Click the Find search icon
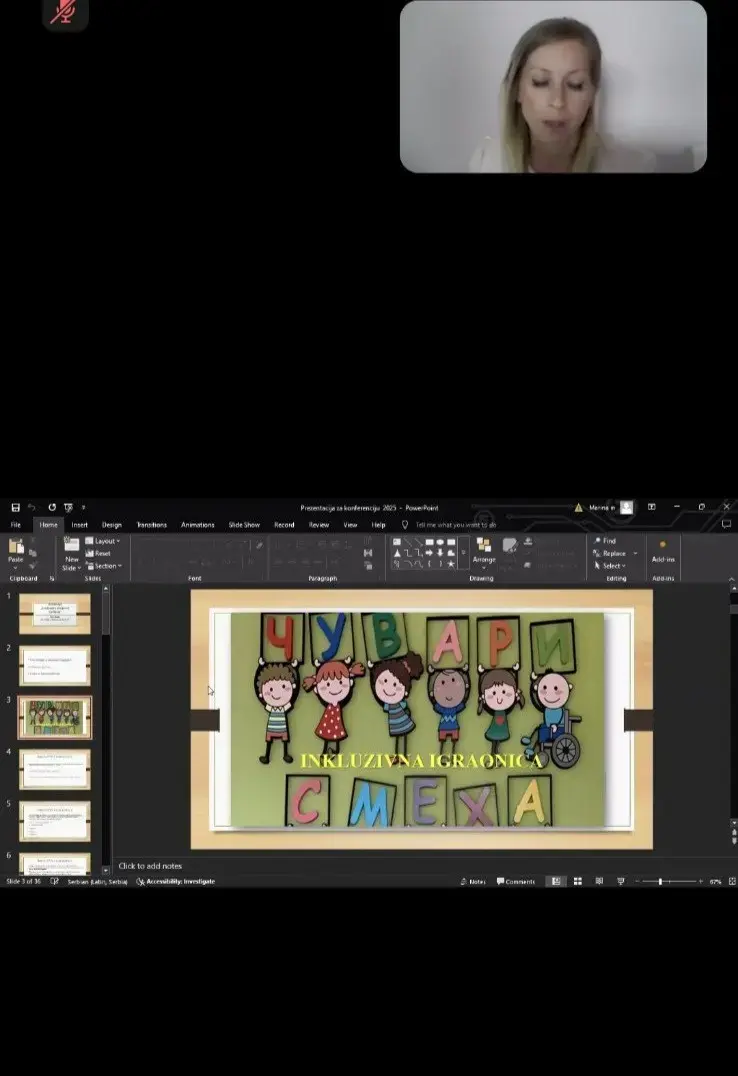 click(597, 541)
